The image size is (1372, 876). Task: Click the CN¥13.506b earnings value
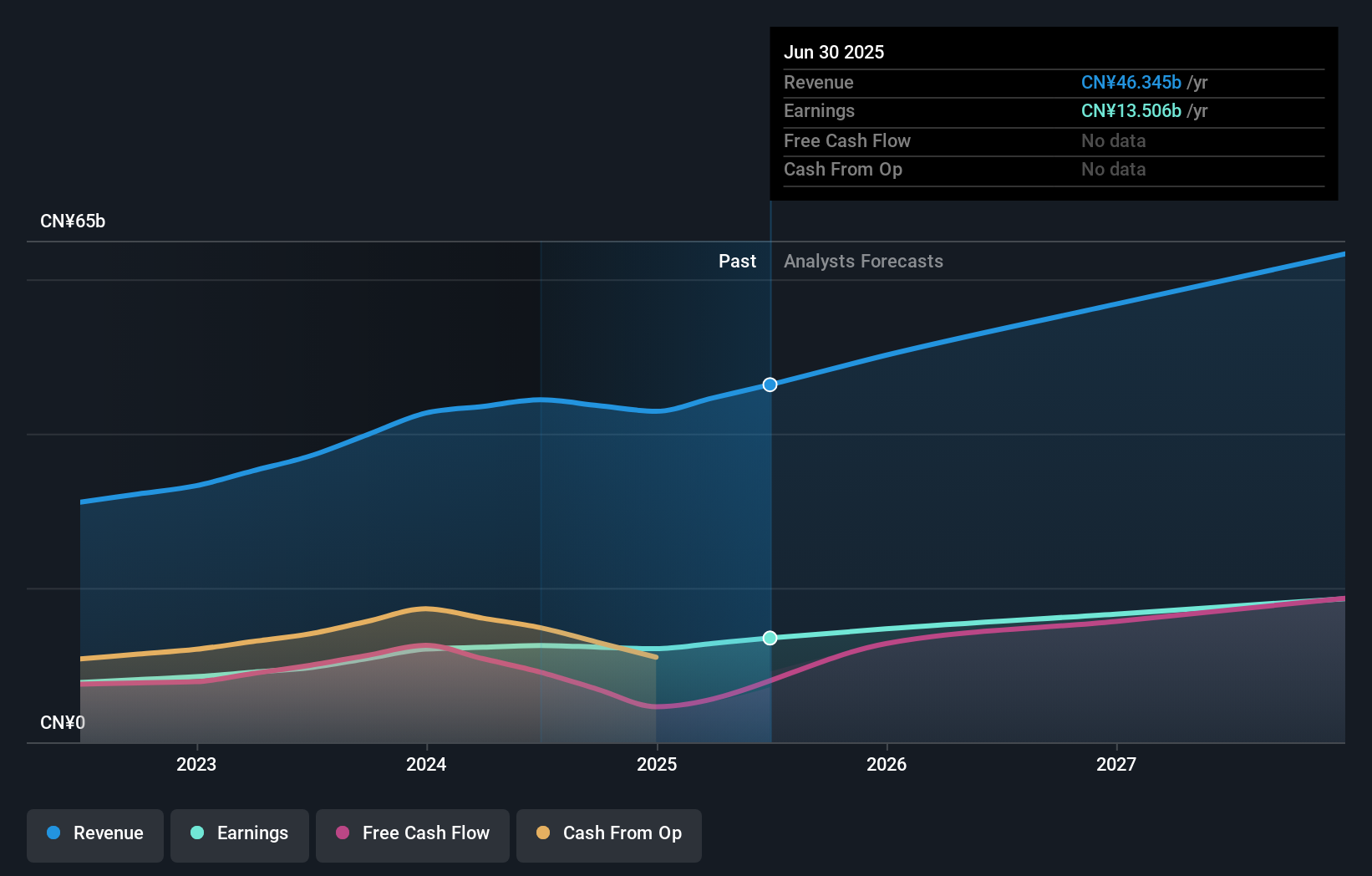point(1131,111)
